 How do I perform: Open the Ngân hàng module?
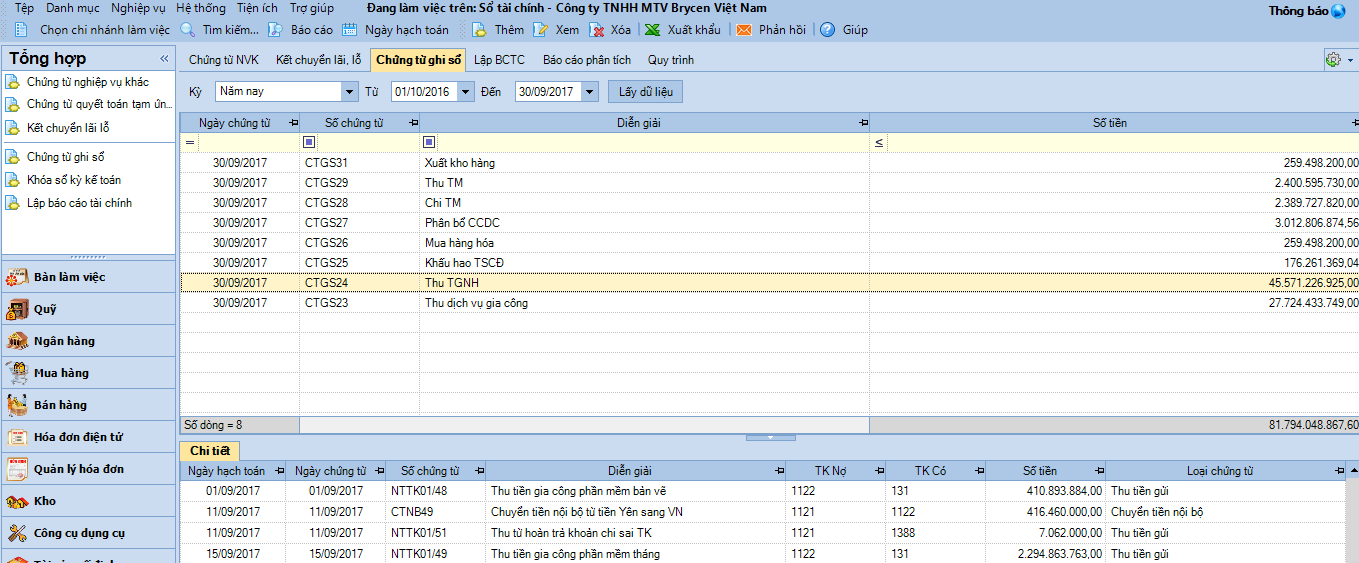click(x=88, y=341)
